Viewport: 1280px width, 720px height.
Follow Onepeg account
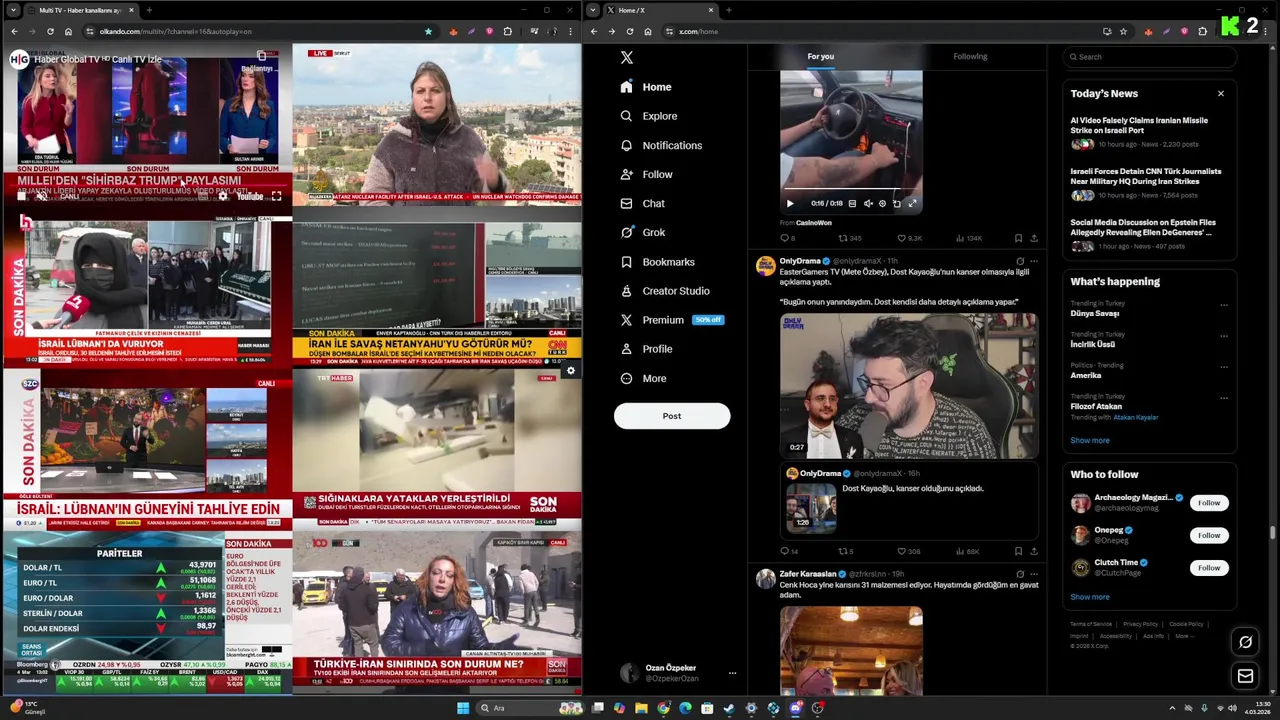pyautogui.click(x=1209, y=535)
